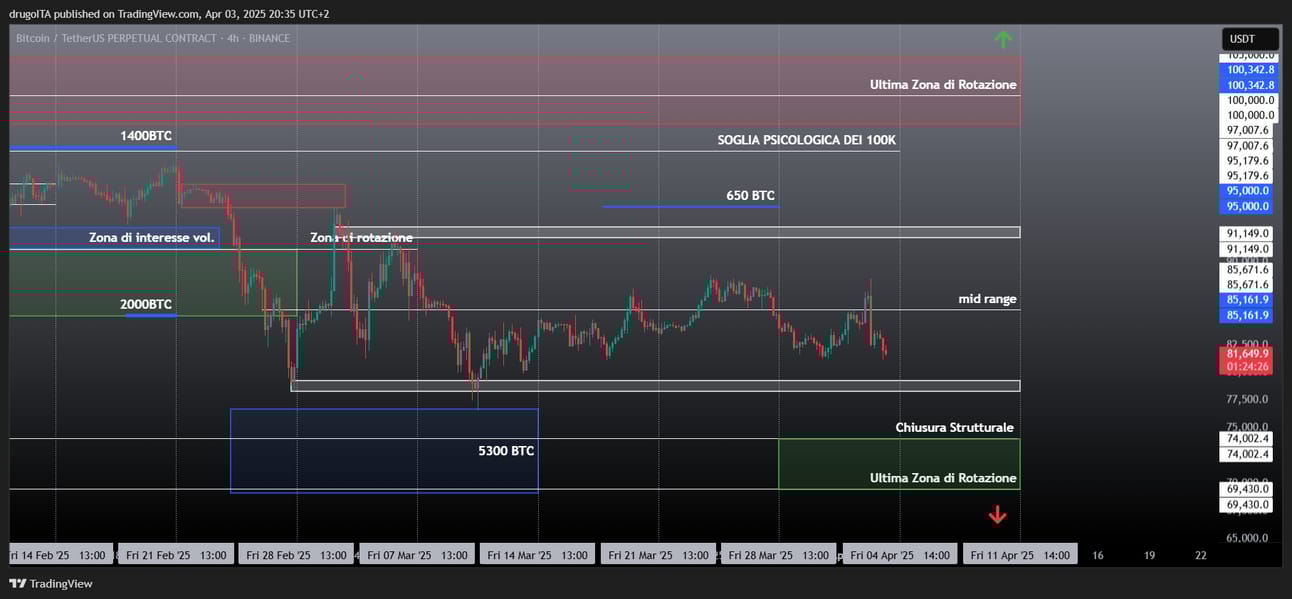
Task: Select the Fri 14 Feb '25 13:00 time marker
Action: (x=62, y=555)
